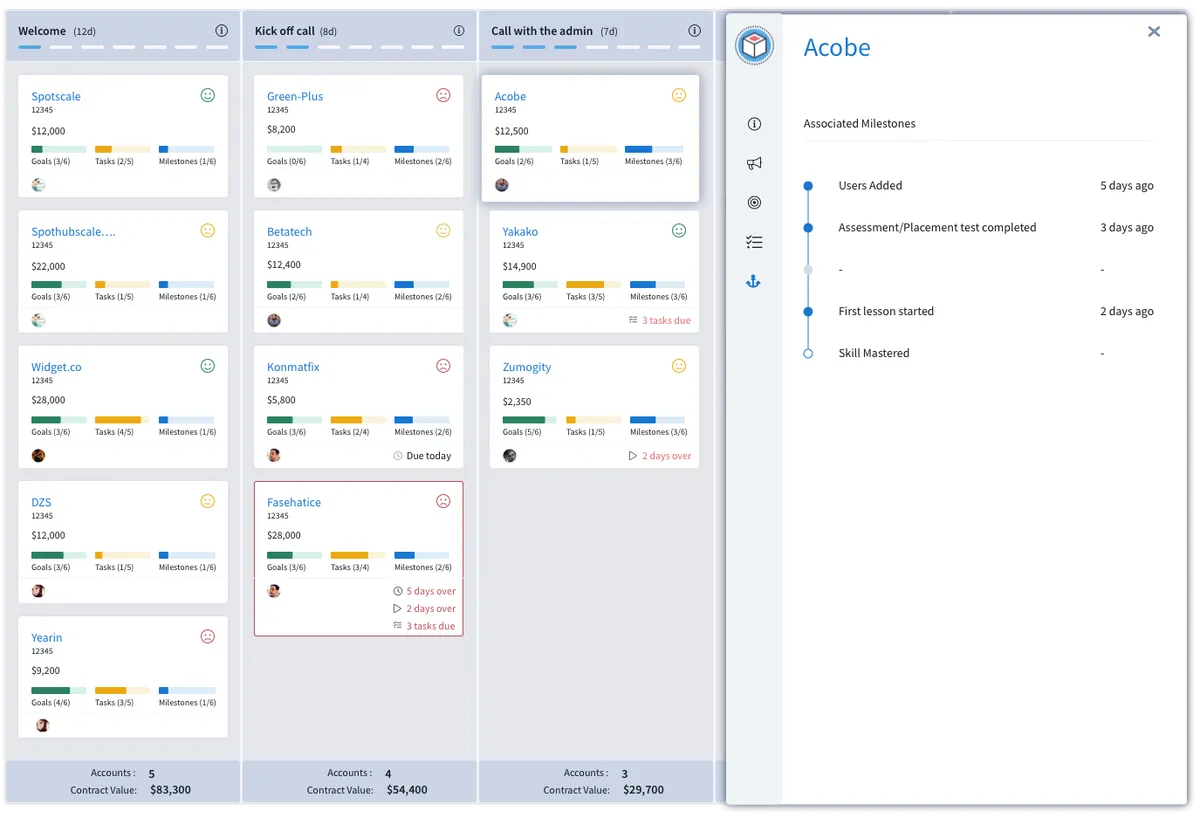Image resolution: width=1200 pixels, height=818 pixels.
Task: Open the Green-Plus account link
Action: pyautogui.click(x=295, y=97)
